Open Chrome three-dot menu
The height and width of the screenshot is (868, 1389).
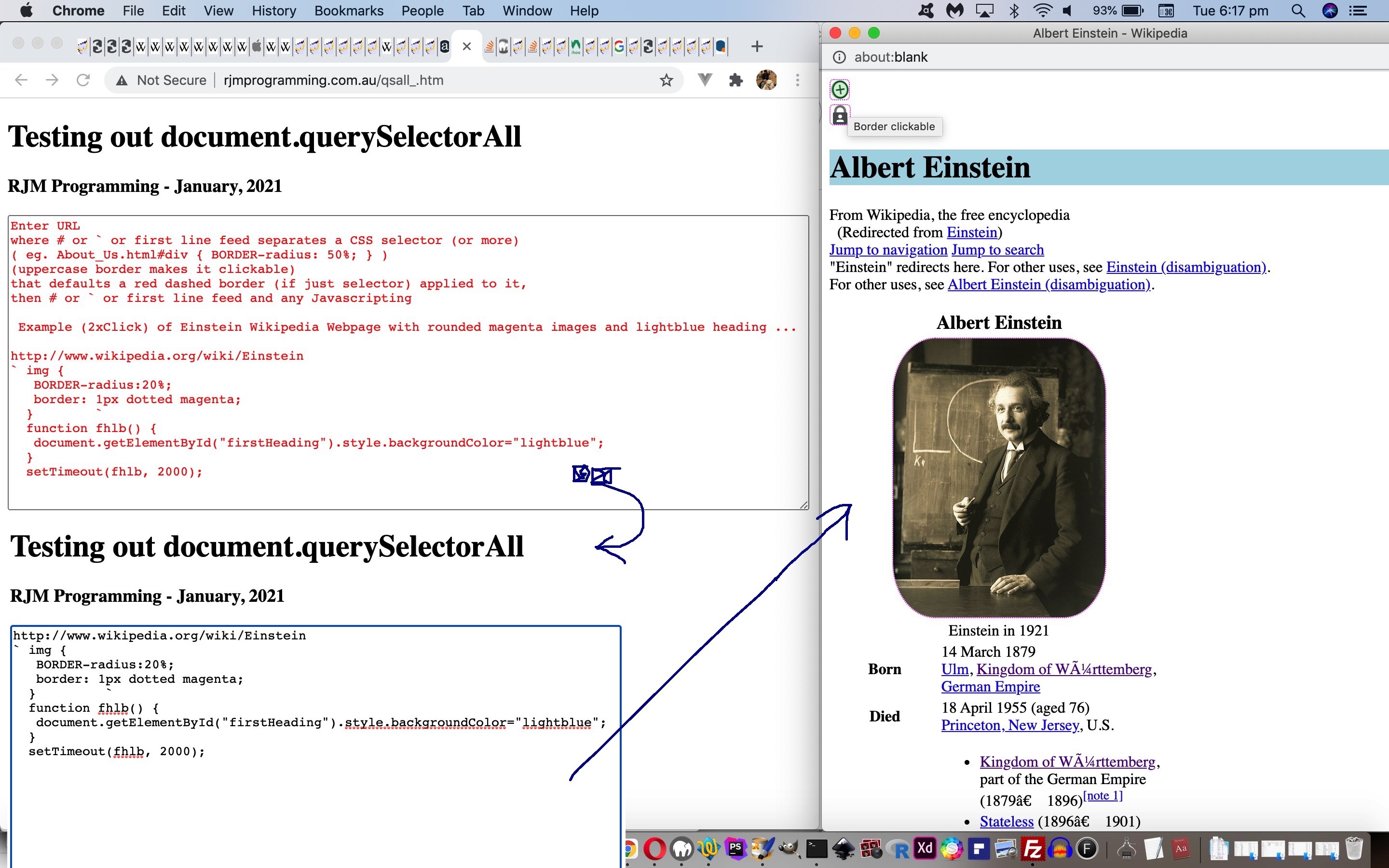click(797, 81)
